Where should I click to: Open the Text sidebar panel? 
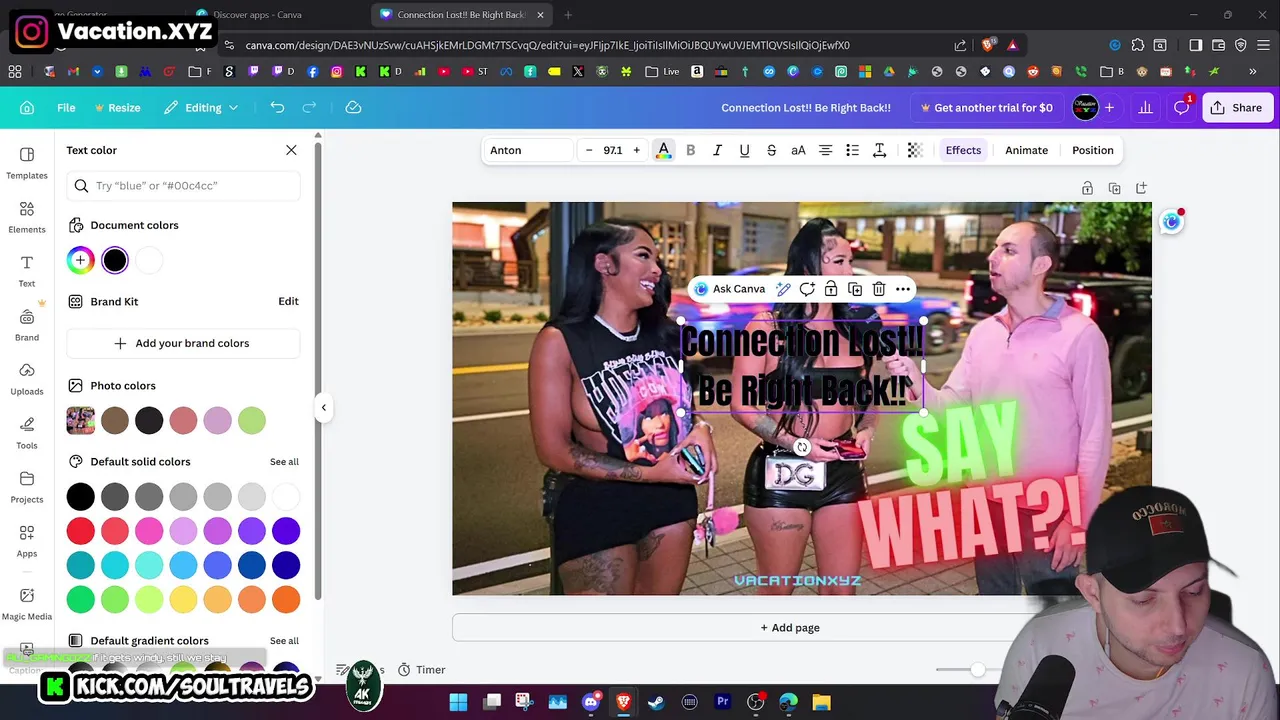27,270
